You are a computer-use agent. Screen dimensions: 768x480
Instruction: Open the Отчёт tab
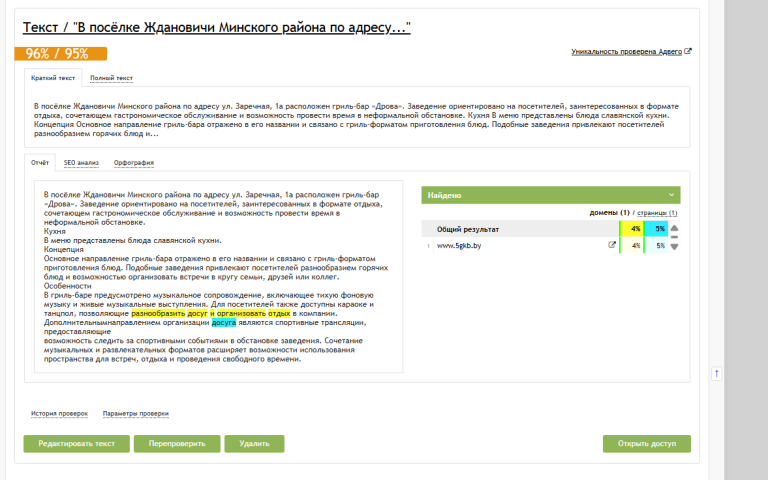(x=40, y=163)
